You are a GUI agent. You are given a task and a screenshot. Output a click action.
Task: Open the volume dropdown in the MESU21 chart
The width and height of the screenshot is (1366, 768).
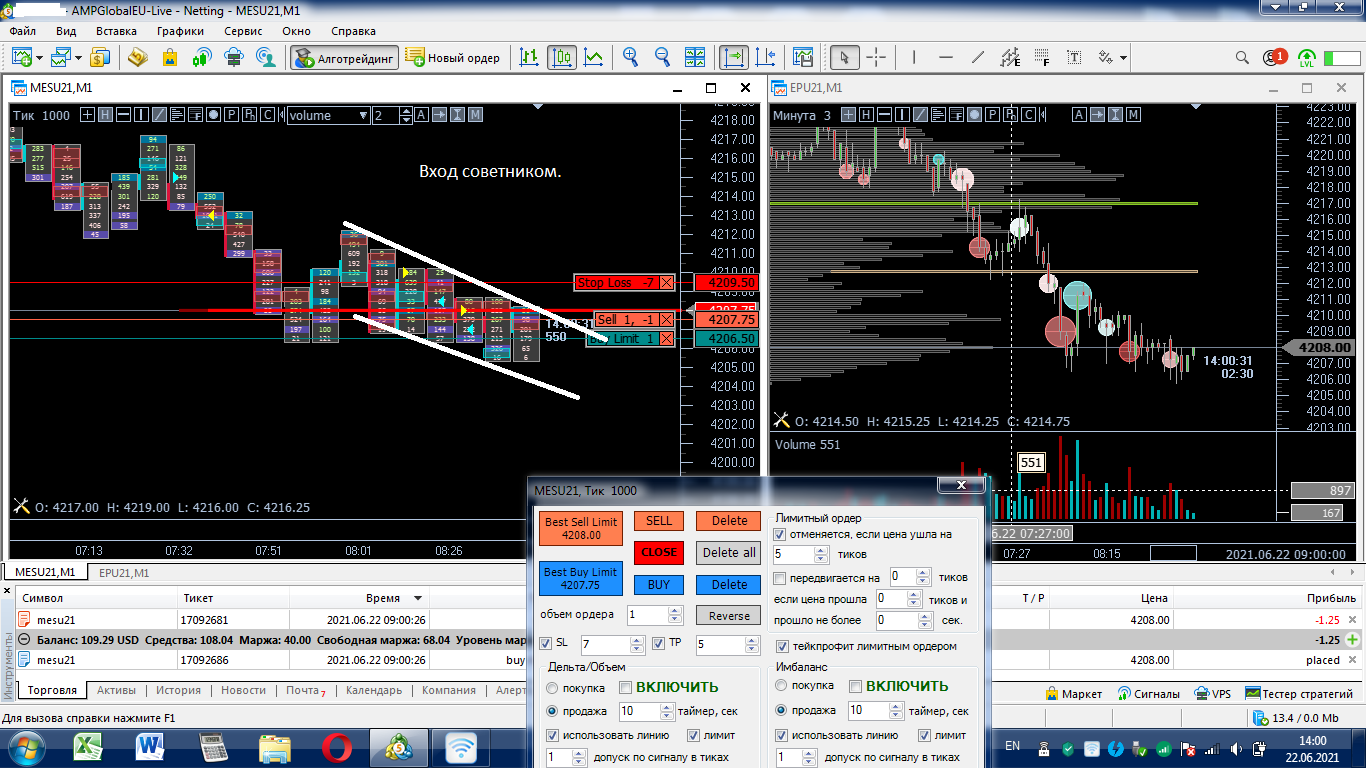(363, 115)
